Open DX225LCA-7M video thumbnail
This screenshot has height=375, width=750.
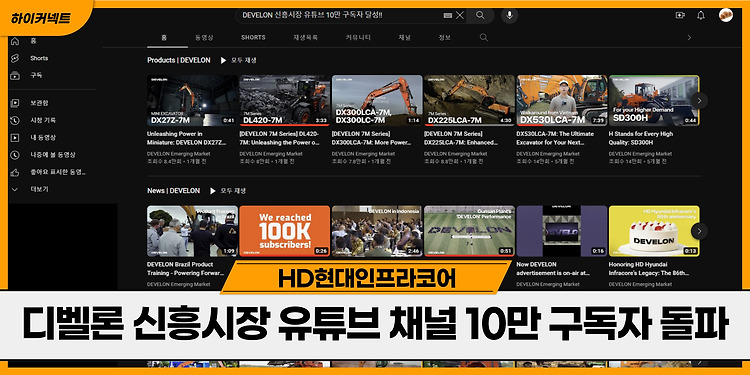(469, 100)
